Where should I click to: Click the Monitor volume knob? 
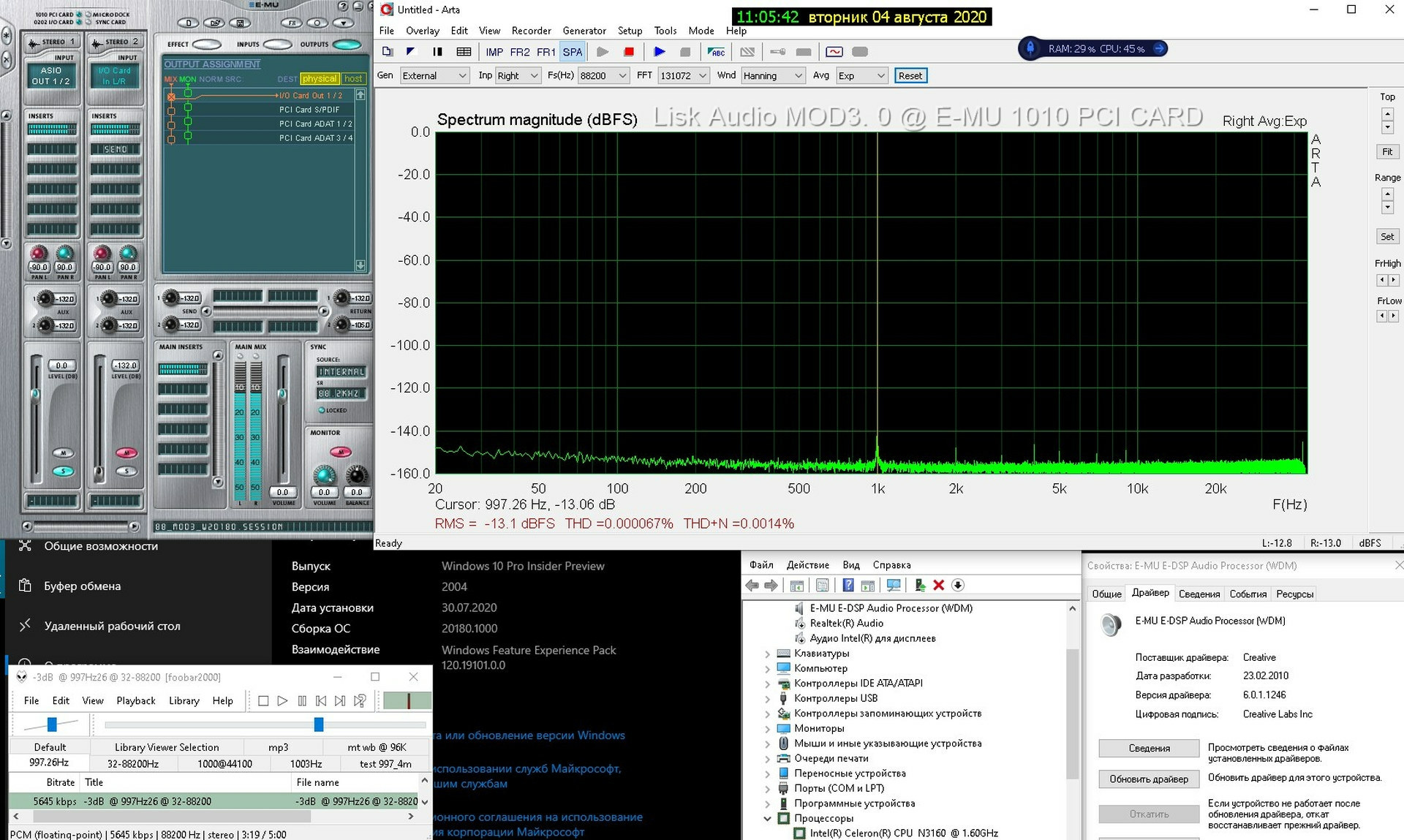tap(324, 475)
